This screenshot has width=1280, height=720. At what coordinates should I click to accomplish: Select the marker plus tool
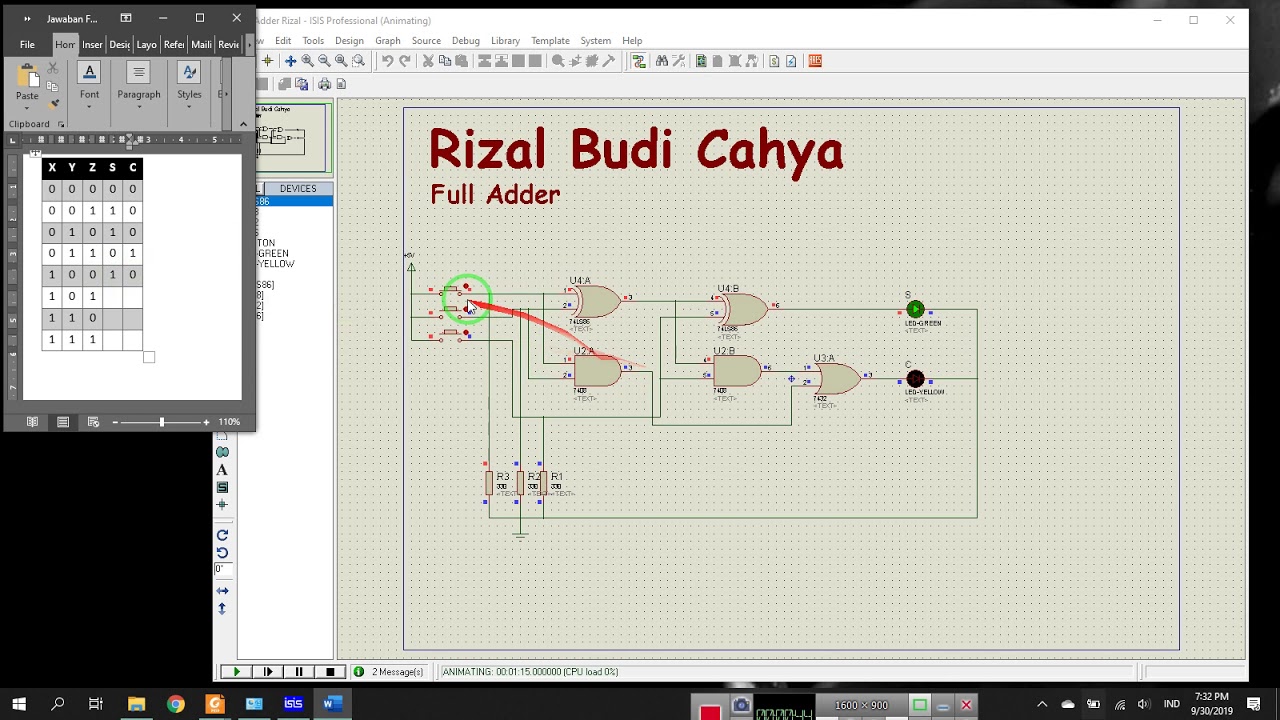tap(222, 505)
